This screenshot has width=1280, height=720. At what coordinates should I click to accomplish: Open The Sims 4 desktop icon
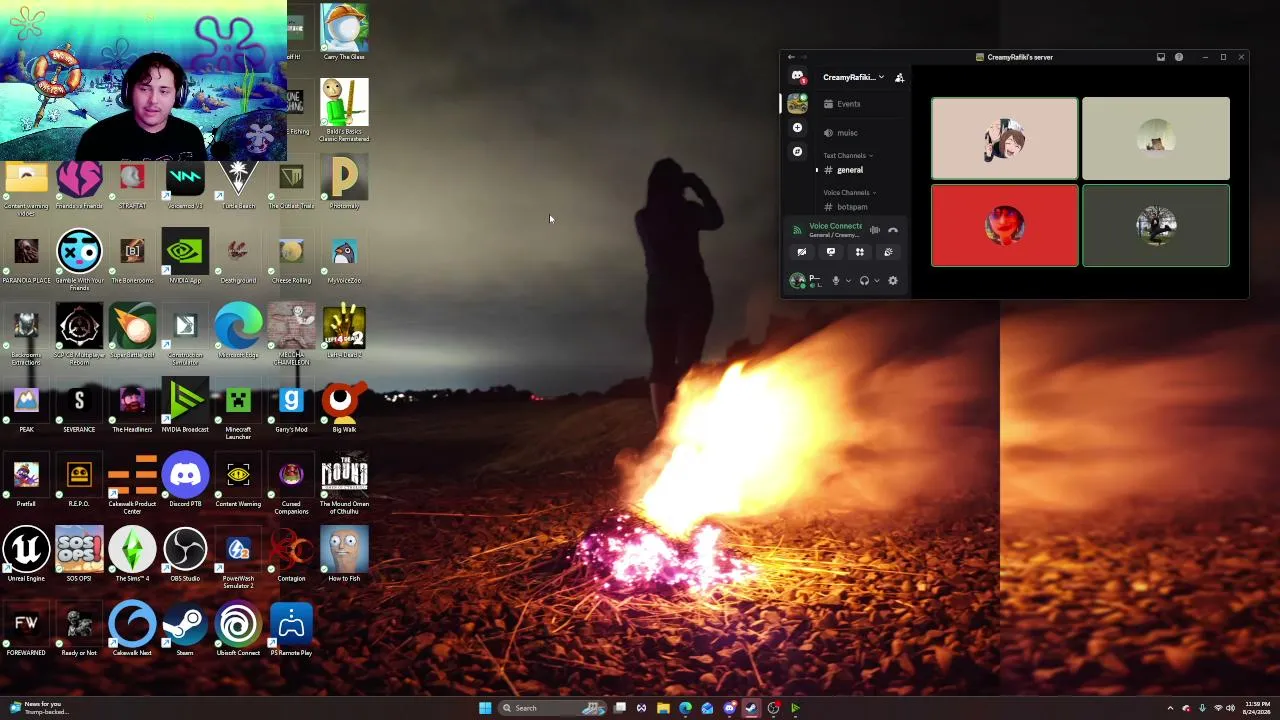click(x=132, y=555)
